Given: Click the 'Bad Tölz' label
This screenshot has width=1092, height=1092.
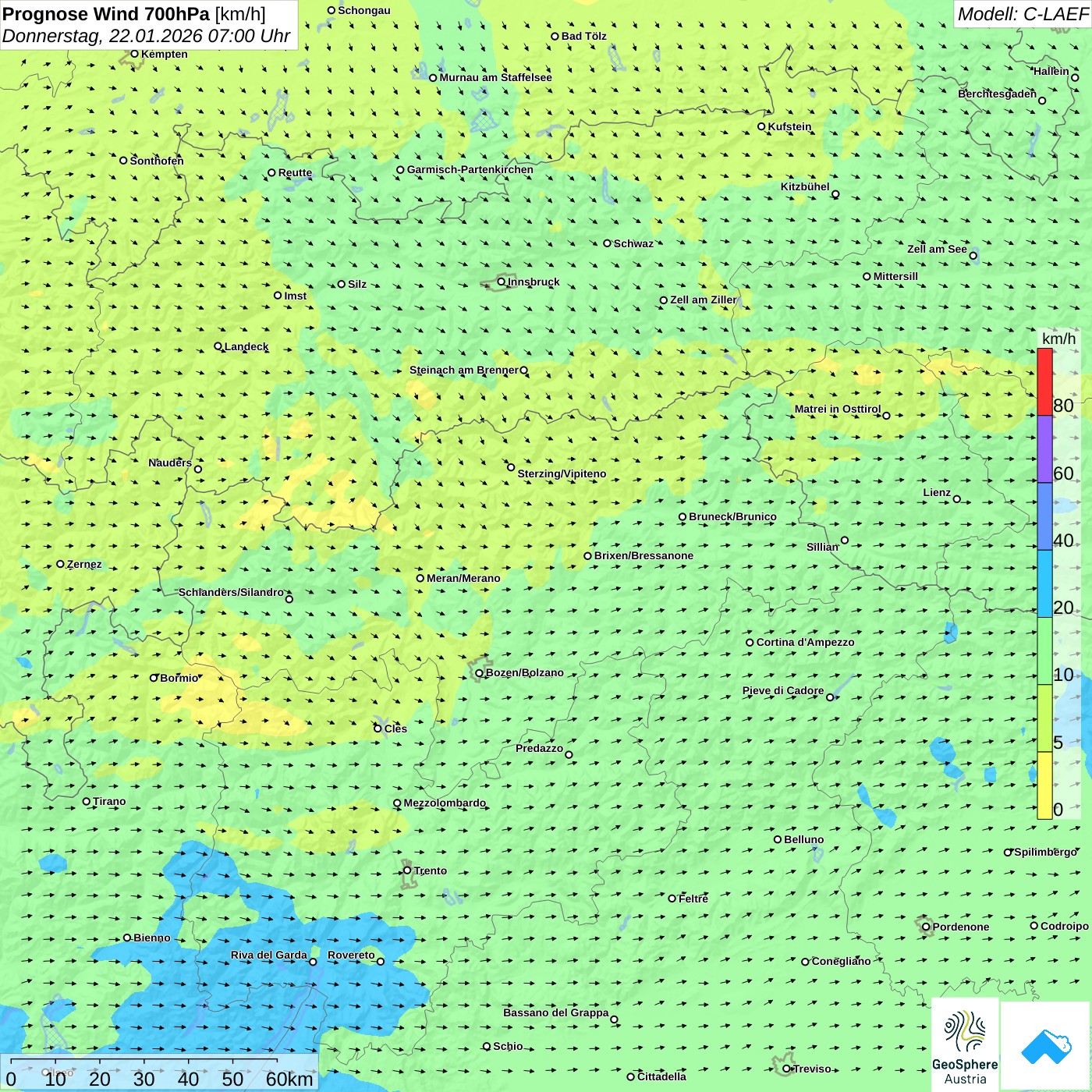Looking at the screenshot, I should 583,36.
